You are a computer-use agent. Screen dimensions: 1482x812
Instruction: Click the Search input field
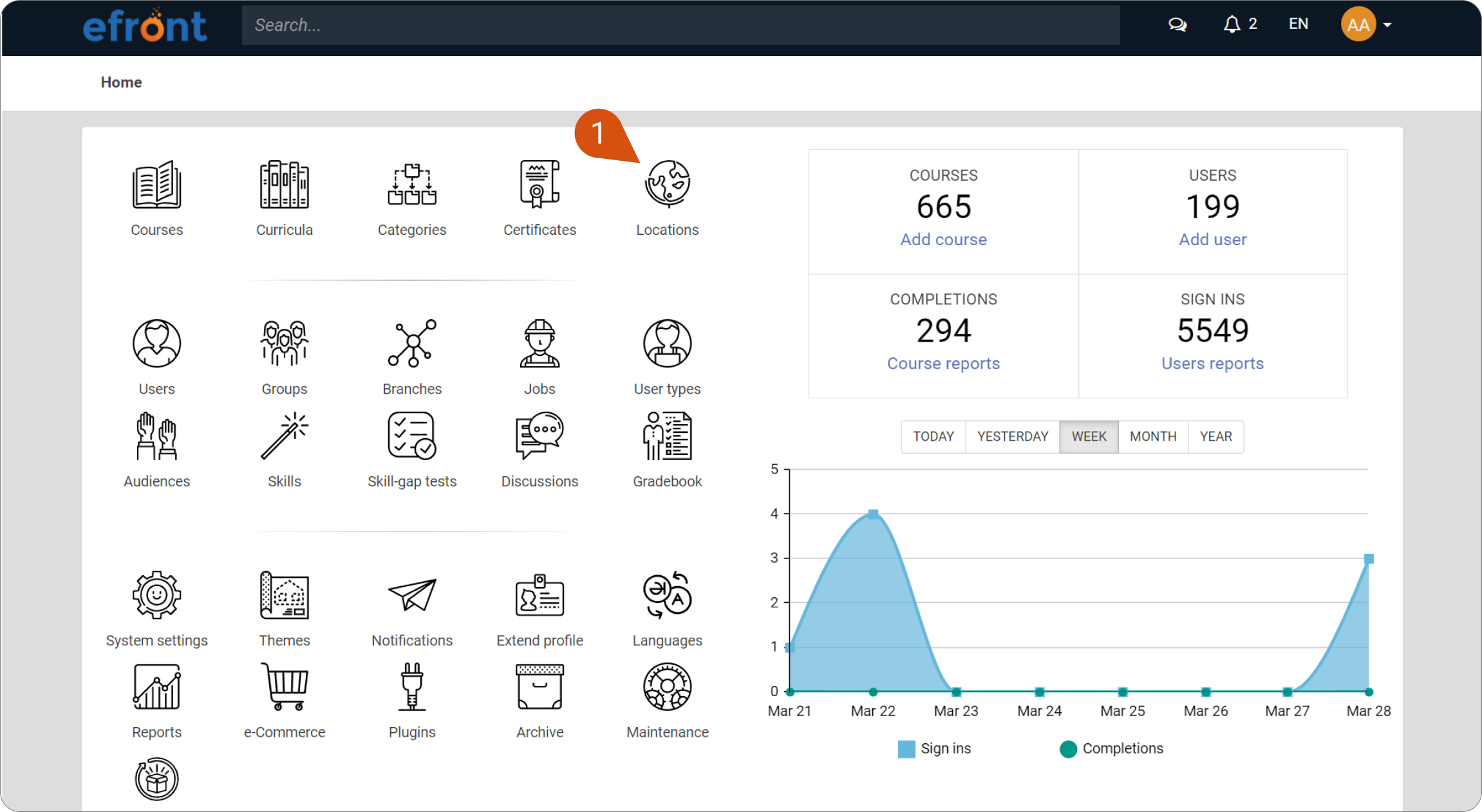pos(680,25)
